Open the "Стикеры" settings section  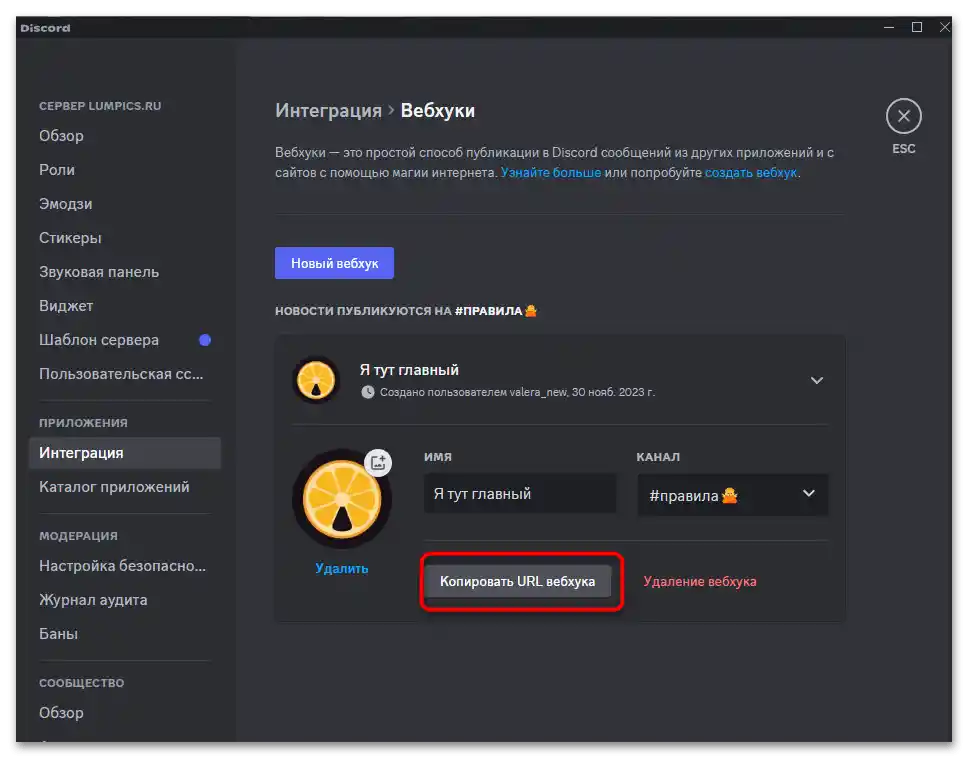70,238
